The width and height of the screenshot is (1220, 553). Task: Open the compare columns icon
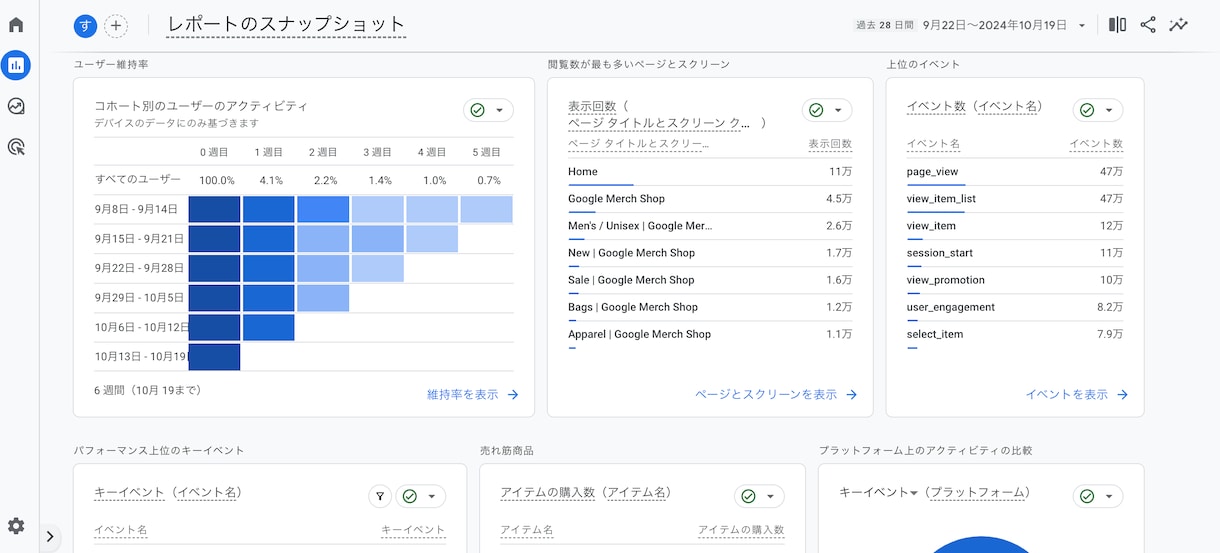coord(1117,25)
